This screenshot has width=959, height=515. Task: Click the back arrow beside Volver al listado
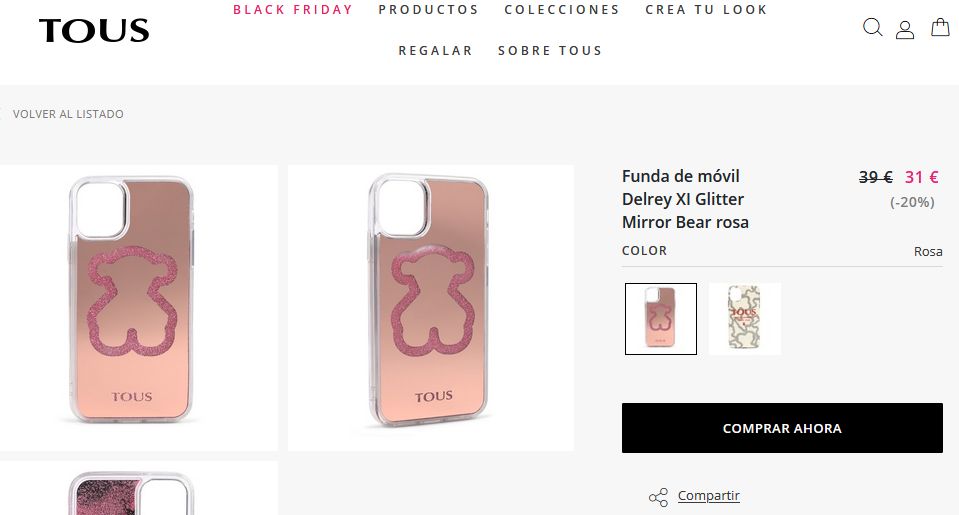[2, 114]
